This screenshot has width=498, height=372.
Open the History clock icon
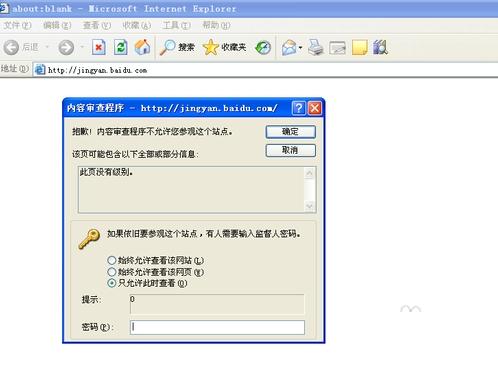tap(263, 47)
